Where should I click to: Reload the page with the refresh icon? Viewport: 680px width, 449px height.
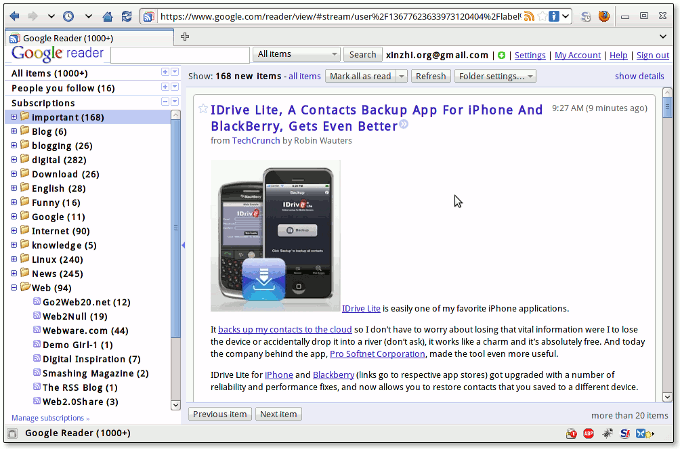point(127,16)
